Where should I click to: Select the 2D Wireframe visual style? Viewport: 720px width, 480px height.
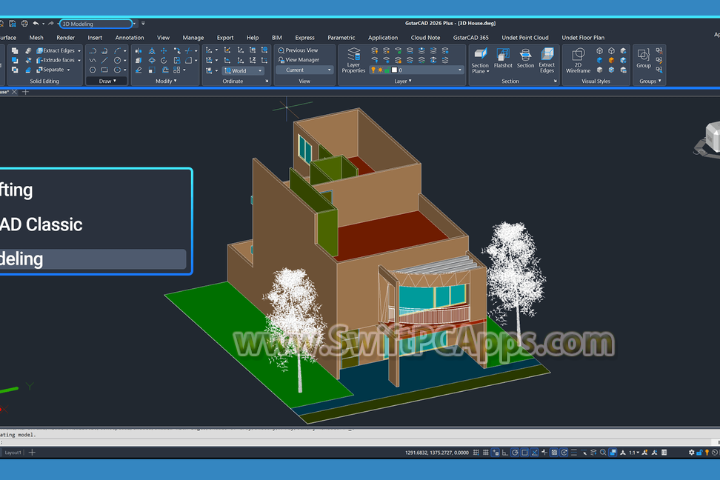coord(578,60)
